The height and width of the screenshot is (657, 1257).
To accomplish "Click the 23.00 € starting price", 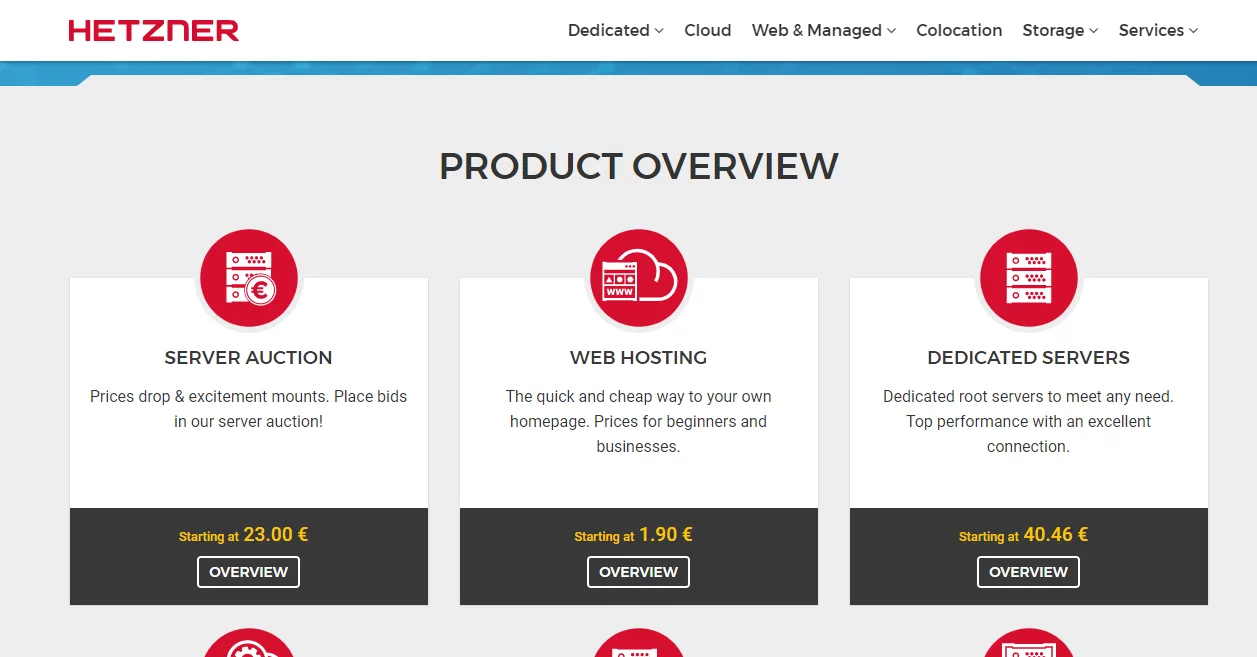I will coord(275,535).
